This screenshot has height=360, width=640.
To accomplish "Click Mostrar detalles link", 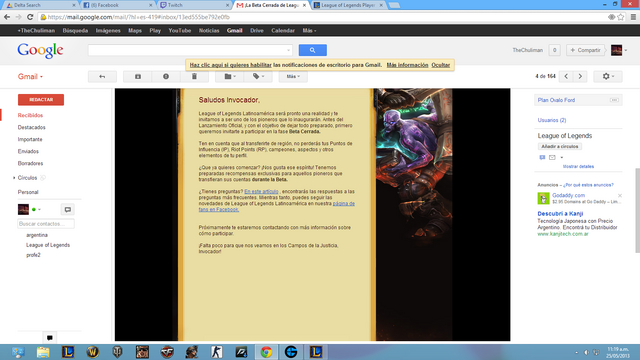I will click(578, 167).
